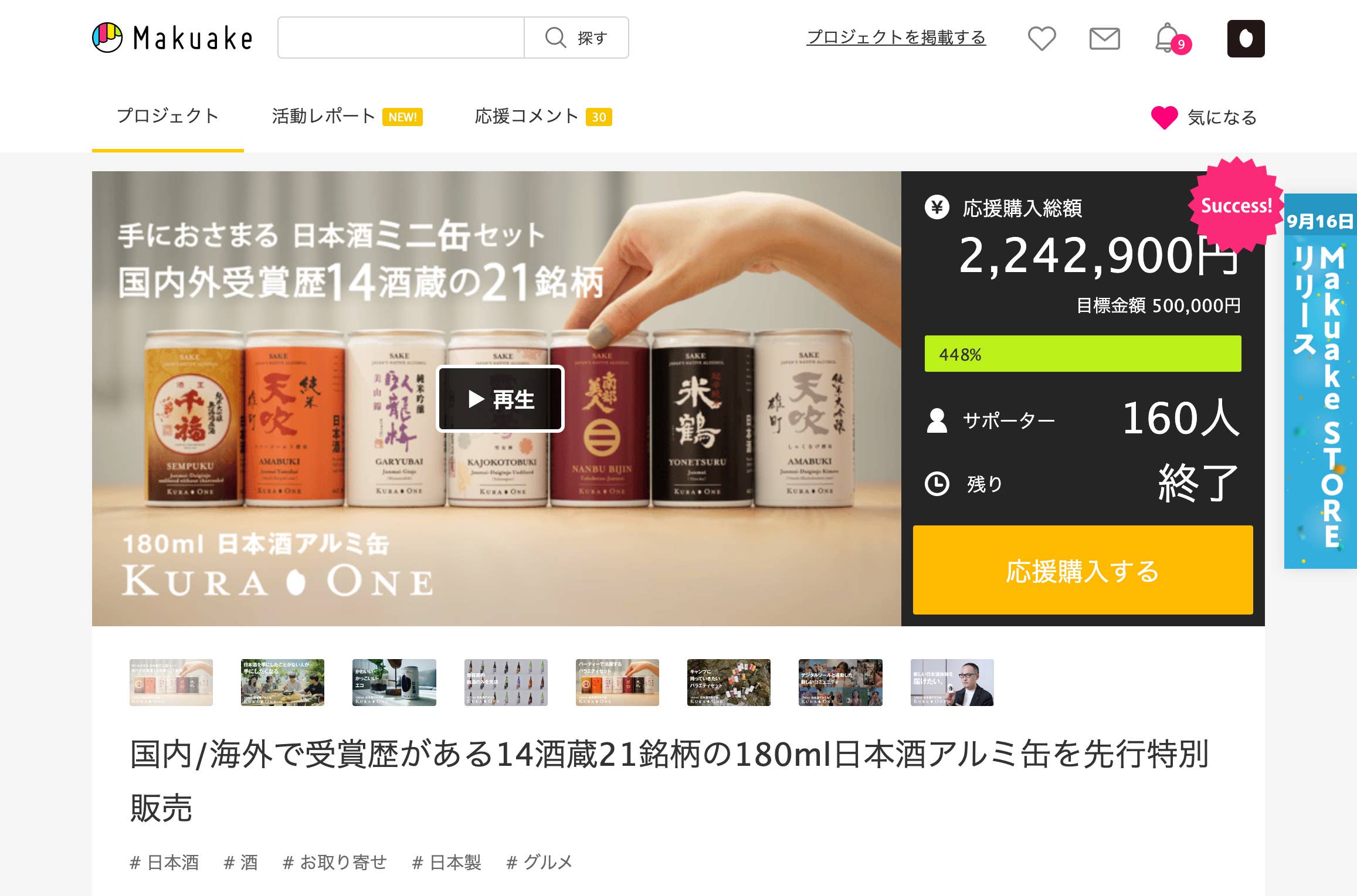The image size is (1357, 896).
Task: Click the Makuake logo icon
Action: point(107,38)
